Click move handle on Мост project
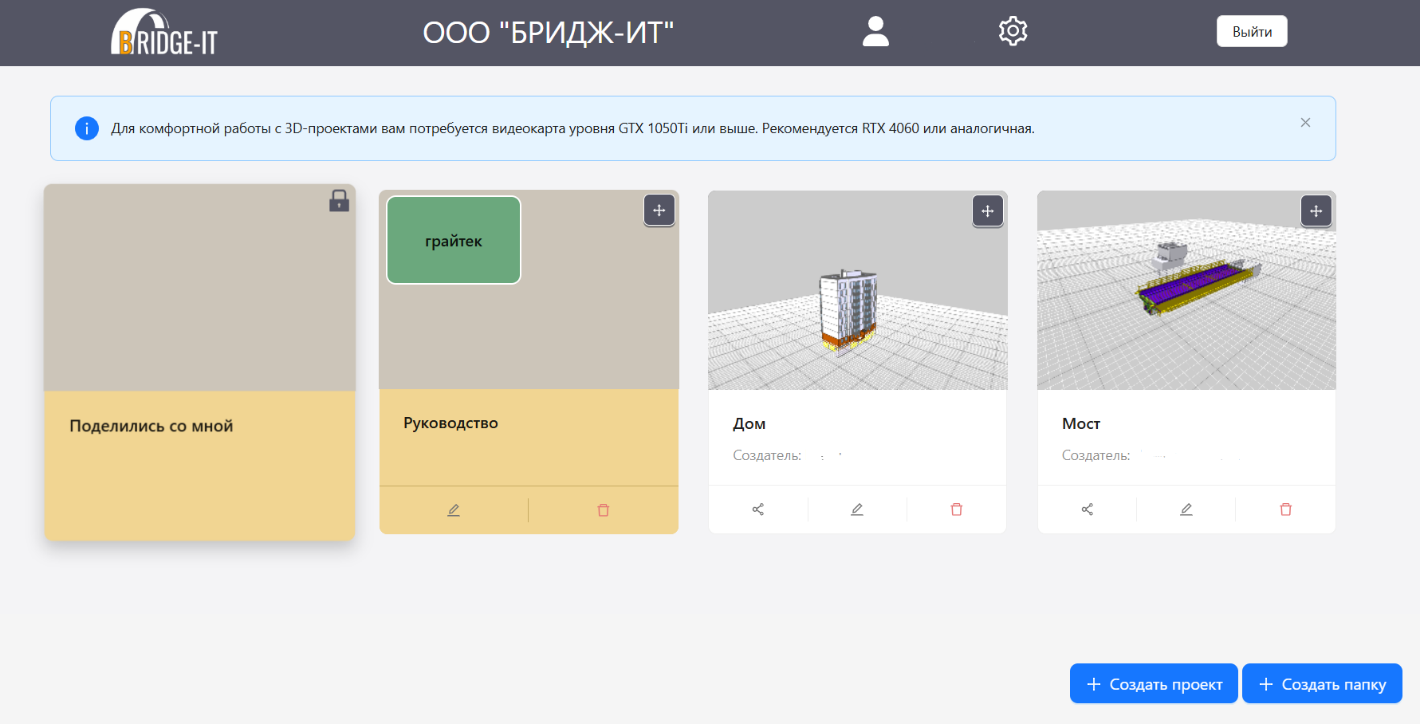The image size is (1420, 724). (x=1316, y=210)
